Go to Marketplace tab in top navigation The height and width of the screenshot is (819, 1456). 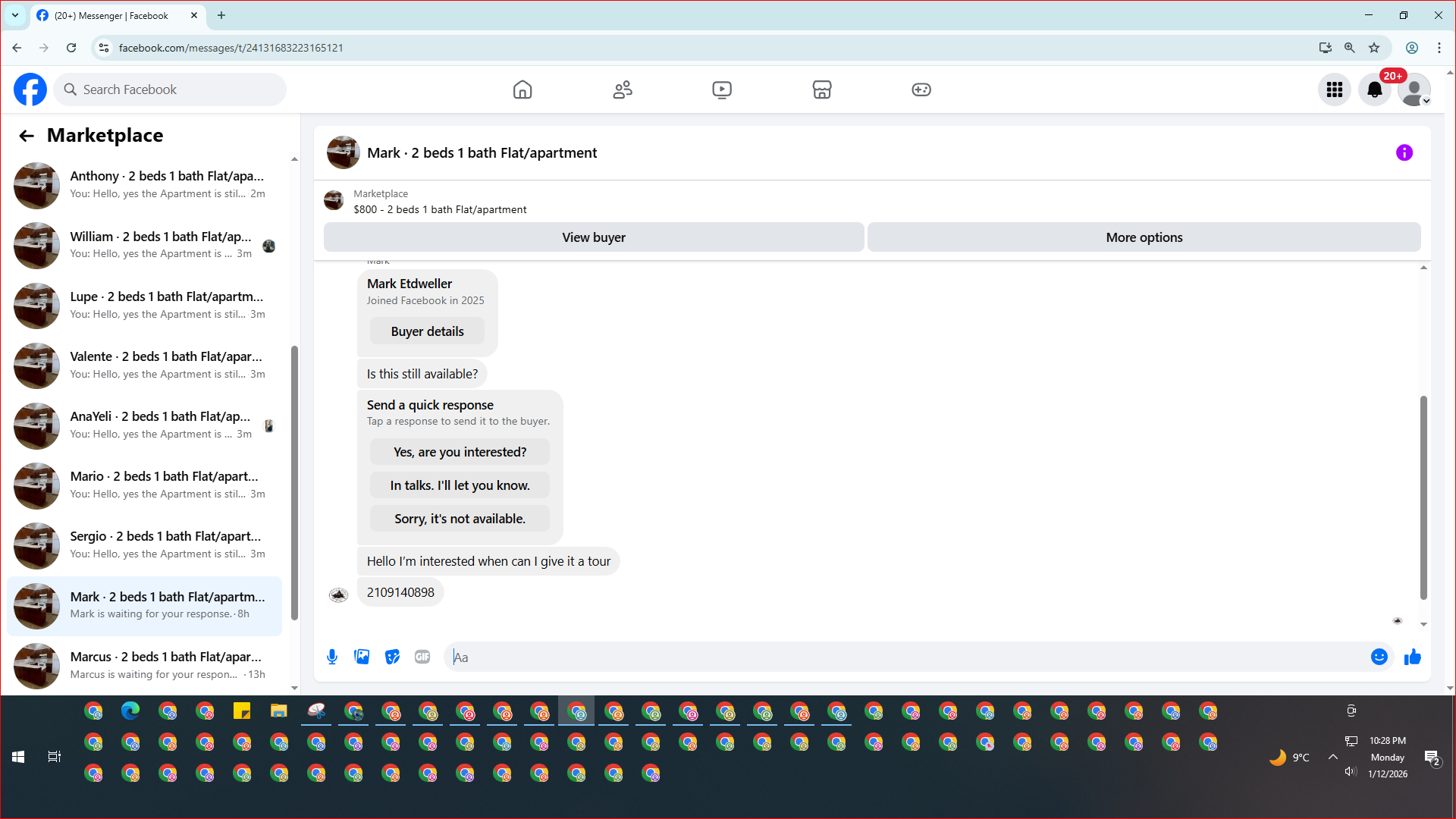tap(821, 89)
